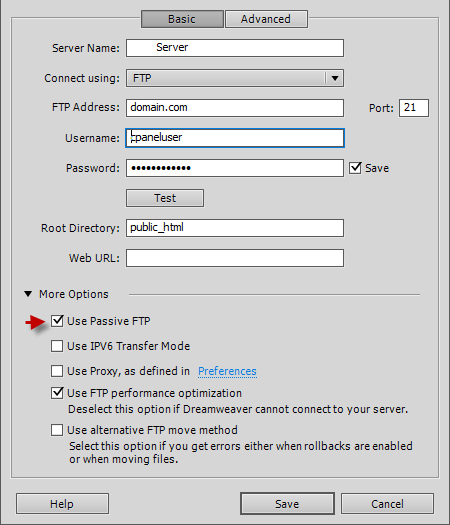Uncheck Use Passive FTP
Screen dimensions: 450x525
coord(57,321)
